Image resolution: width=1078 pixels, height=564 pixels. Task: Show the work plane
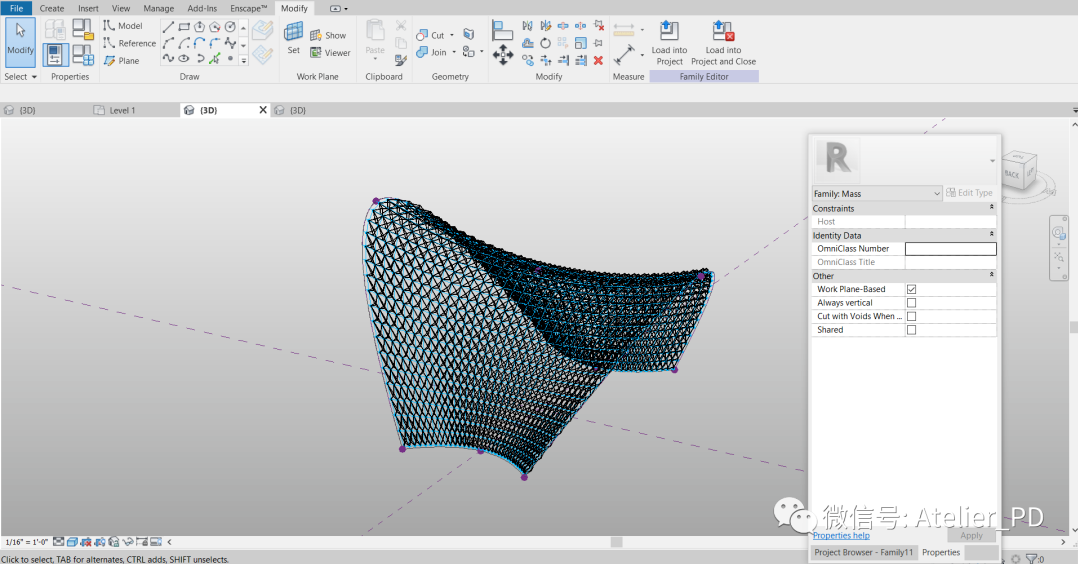point(328,35)
